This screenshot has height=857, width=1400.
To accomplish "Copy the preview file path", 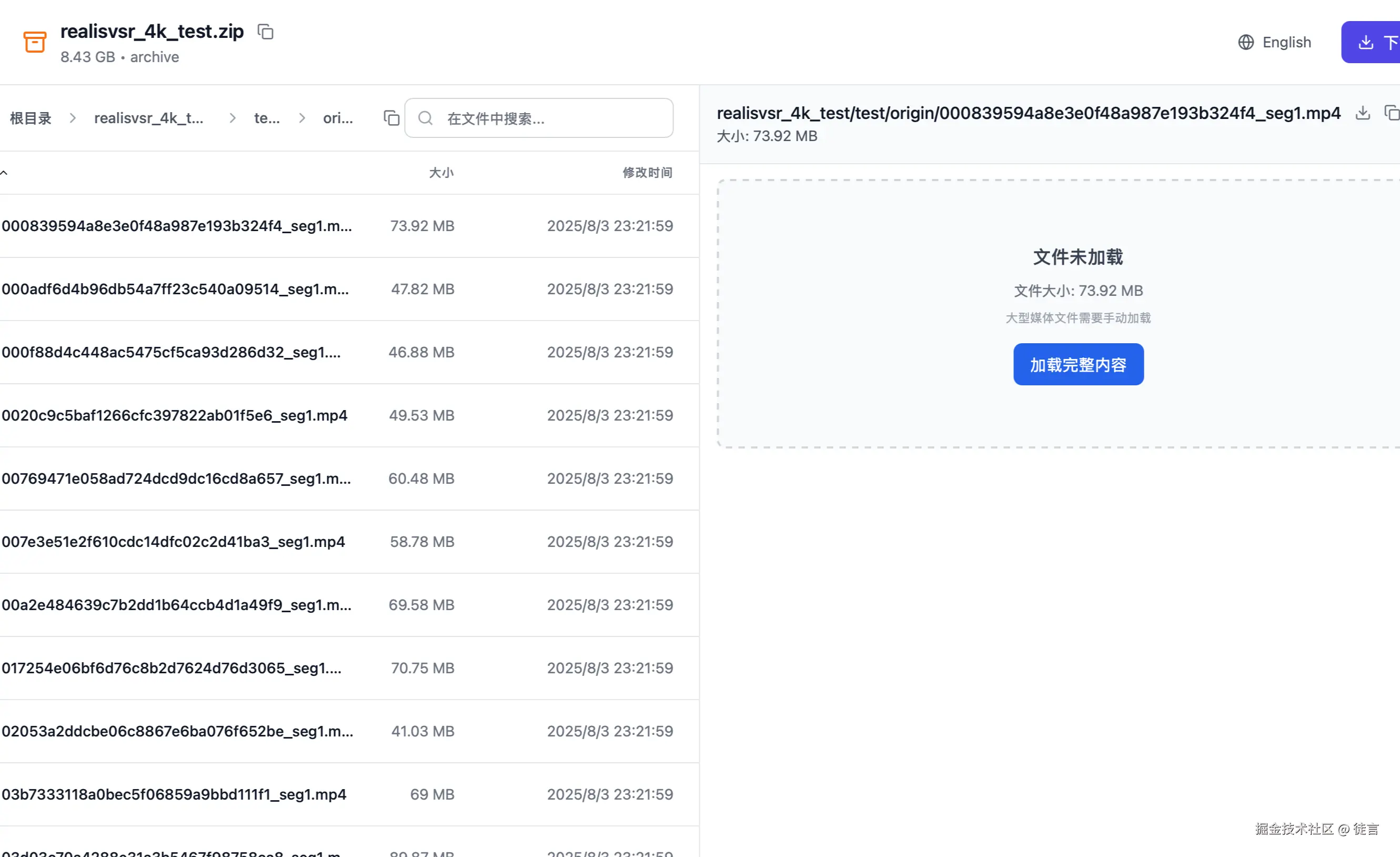I will coord(1391,113).
